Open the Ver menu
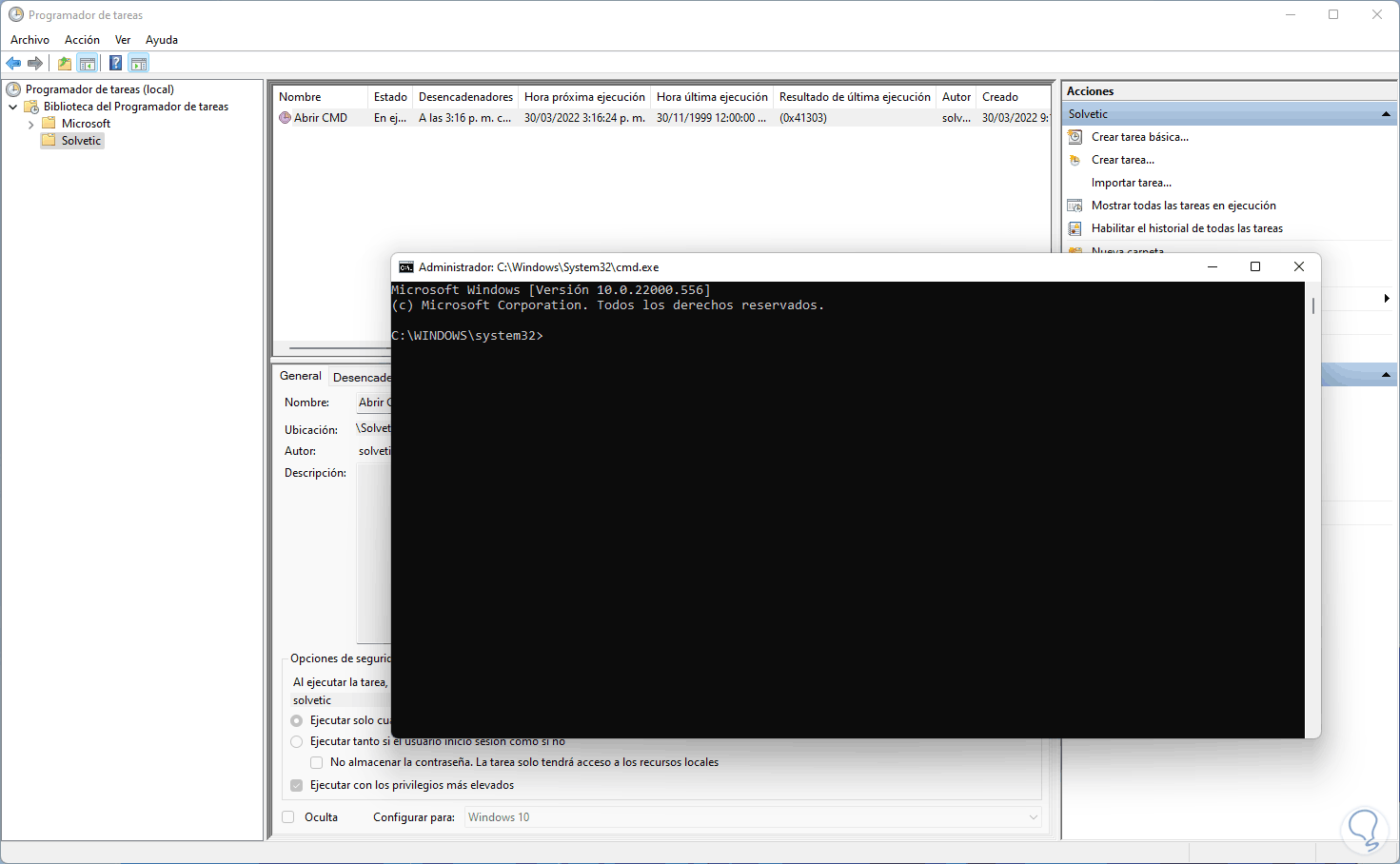 [123, 40]
